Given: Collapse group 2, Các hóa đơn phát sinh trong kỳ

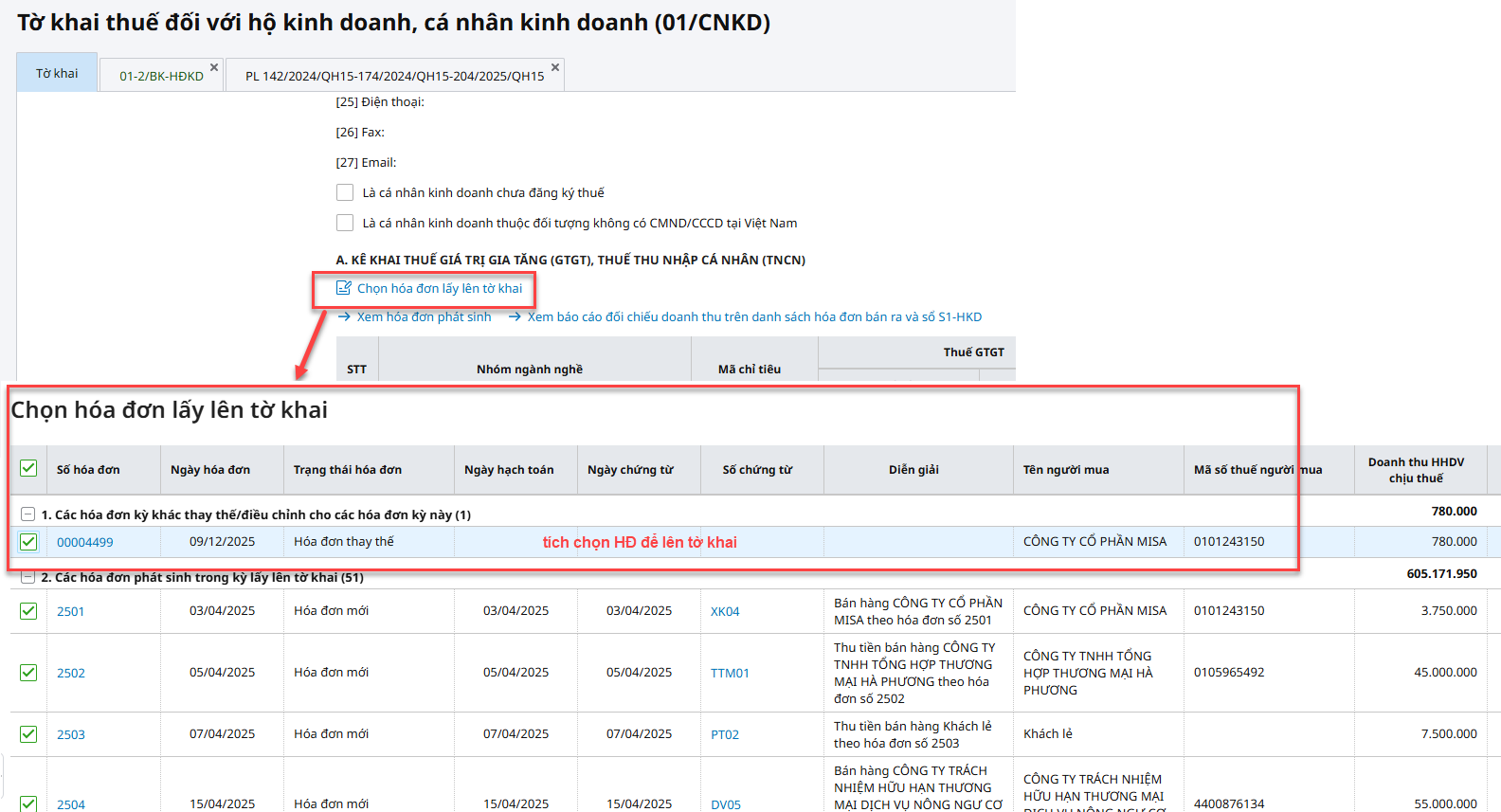Looking at the screenshot, I should tap(27, 577).
